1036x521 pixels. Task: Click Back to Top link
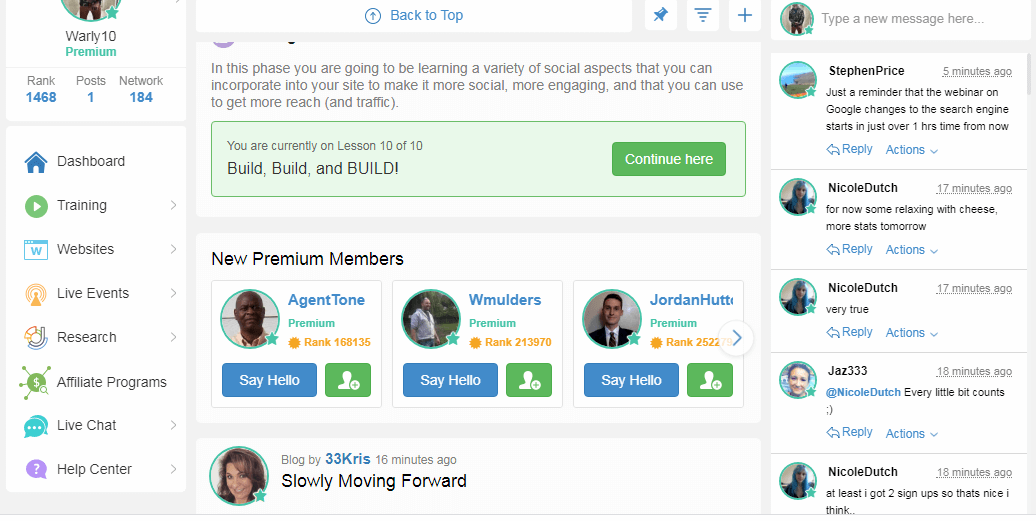[x=414, y=15]
